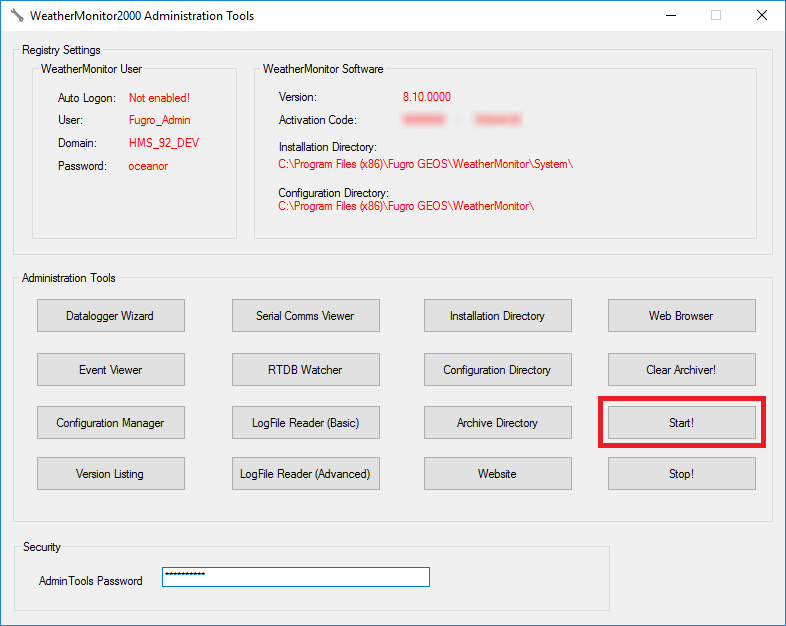The image size is (786, 626).
Task: Click Clear Archiver! button
Action: [682, 369]
